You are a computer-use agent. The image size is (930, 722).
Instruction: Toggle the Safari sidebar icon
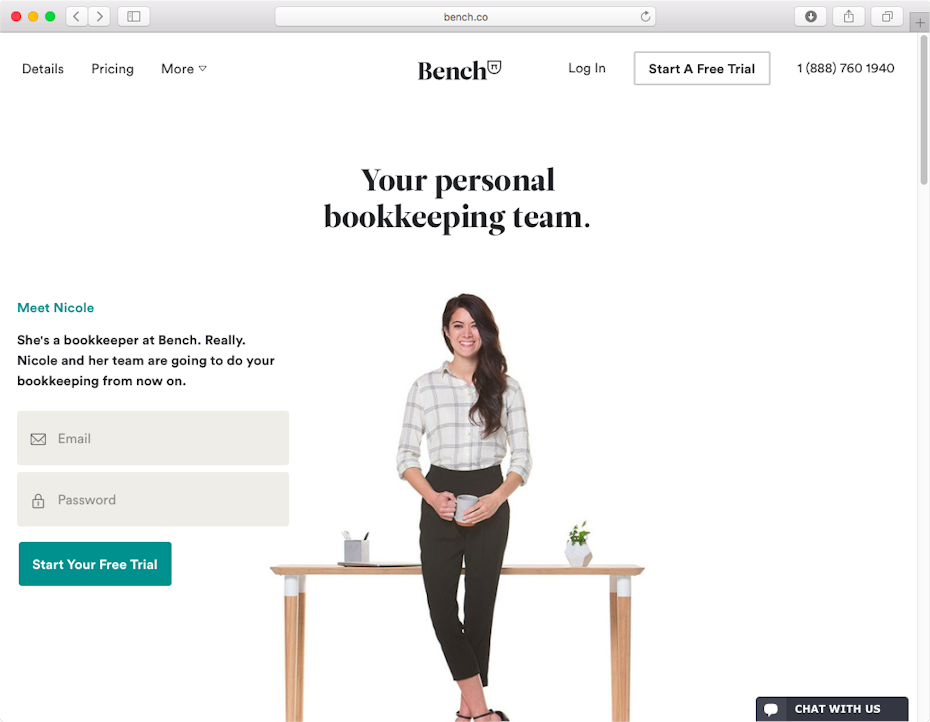coord(134,17)
